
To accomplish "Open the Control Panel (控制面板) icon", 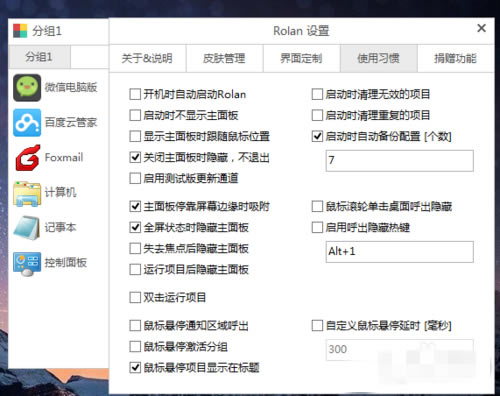I will pyautogui.click(x=27, y=263).
